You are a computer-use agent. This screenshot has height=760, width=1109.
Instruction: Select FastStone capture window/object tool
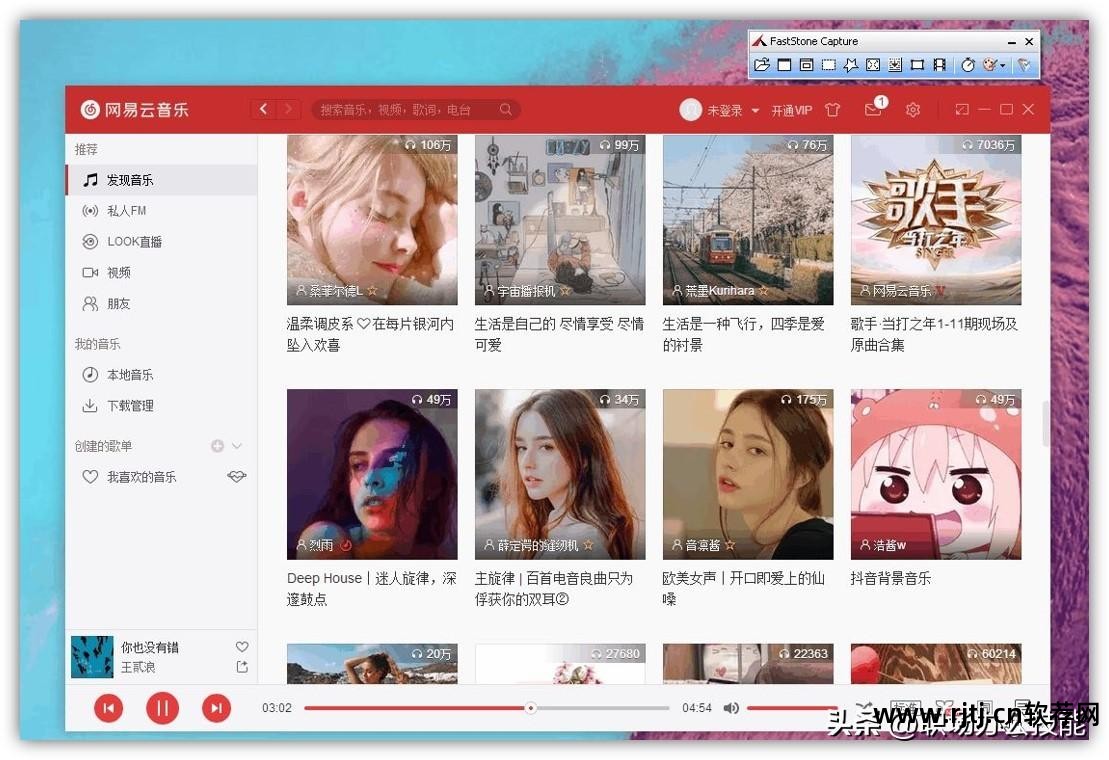click(x=806, y=65)
